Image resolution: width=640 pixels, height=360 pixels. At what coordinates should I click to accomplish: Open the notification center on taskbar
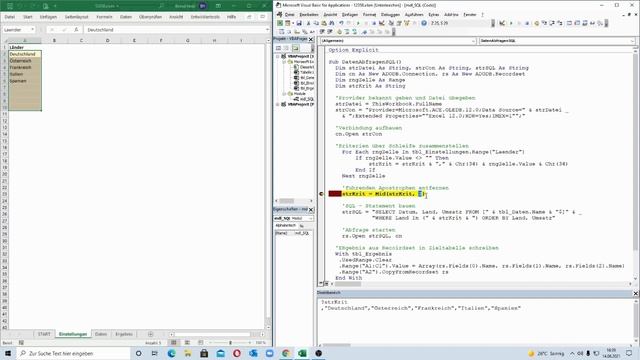coord(629,353)
